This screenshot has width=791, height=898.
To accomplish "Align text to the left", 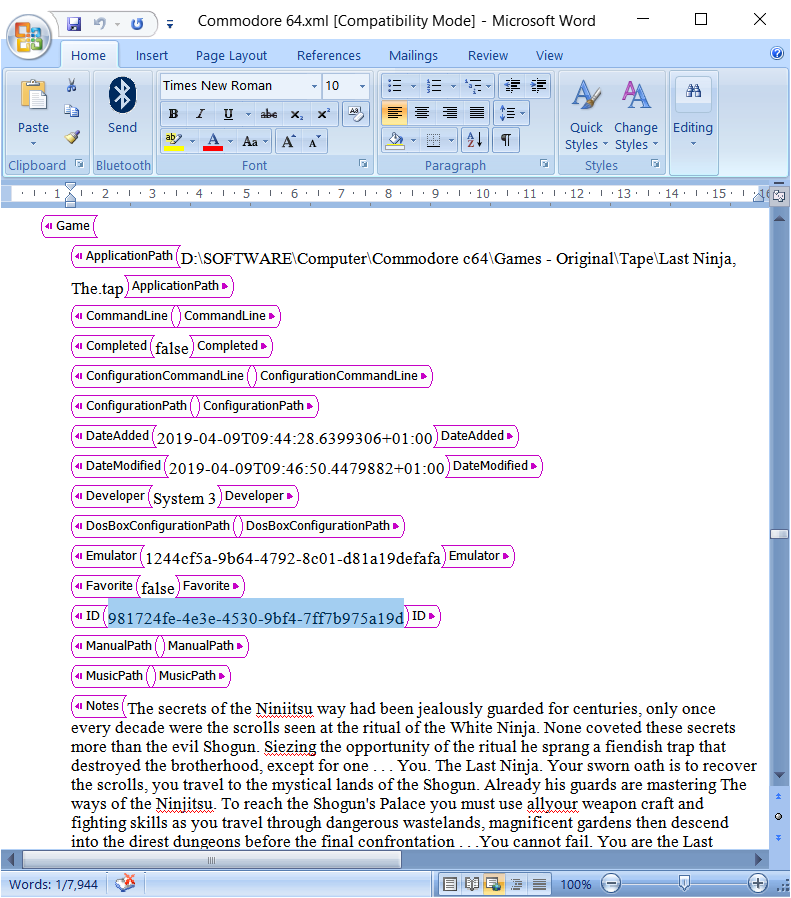I will click(x=394, y=112).
